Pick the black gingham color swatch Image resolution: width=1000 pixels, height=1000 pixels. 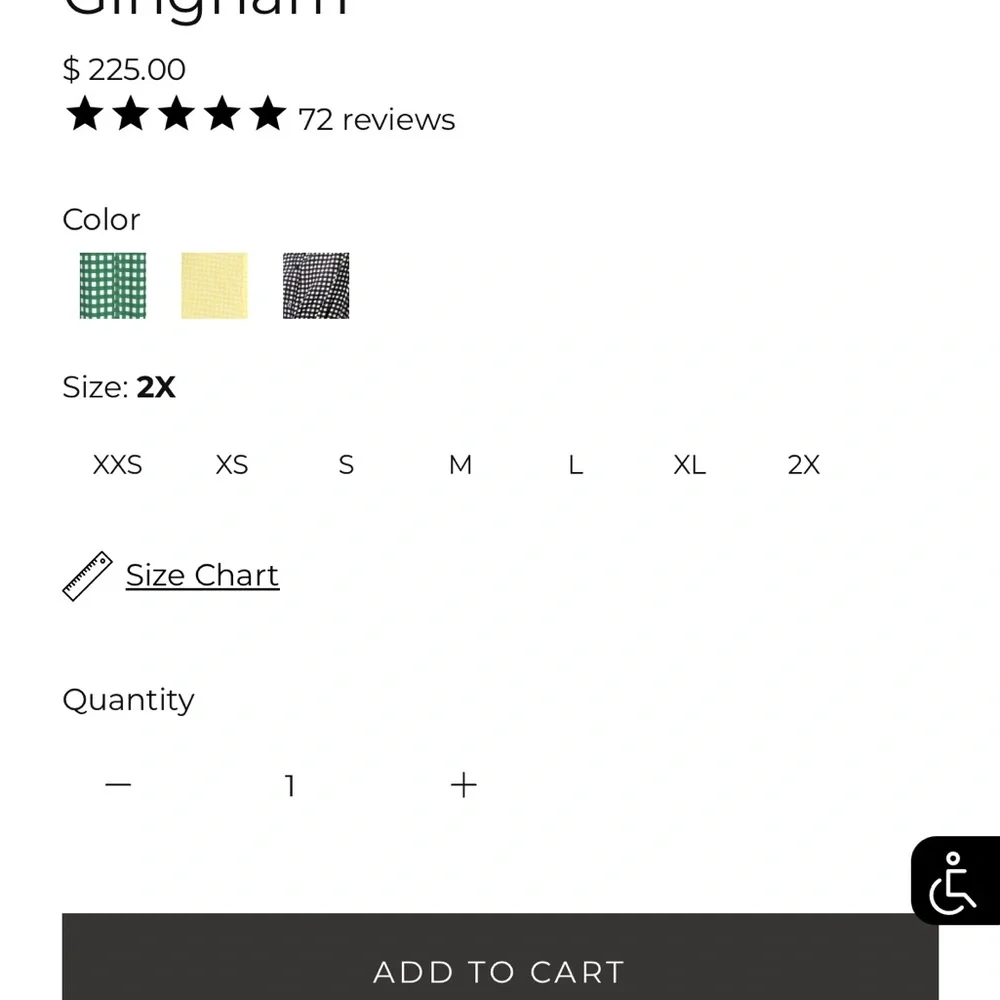316,286
